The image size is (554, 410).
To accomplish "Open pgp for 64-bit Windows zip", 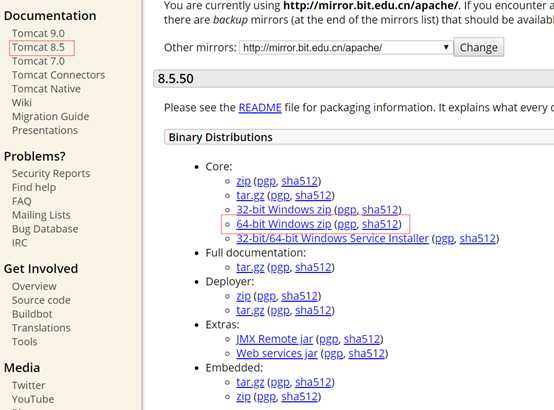I will pos(347,224).
